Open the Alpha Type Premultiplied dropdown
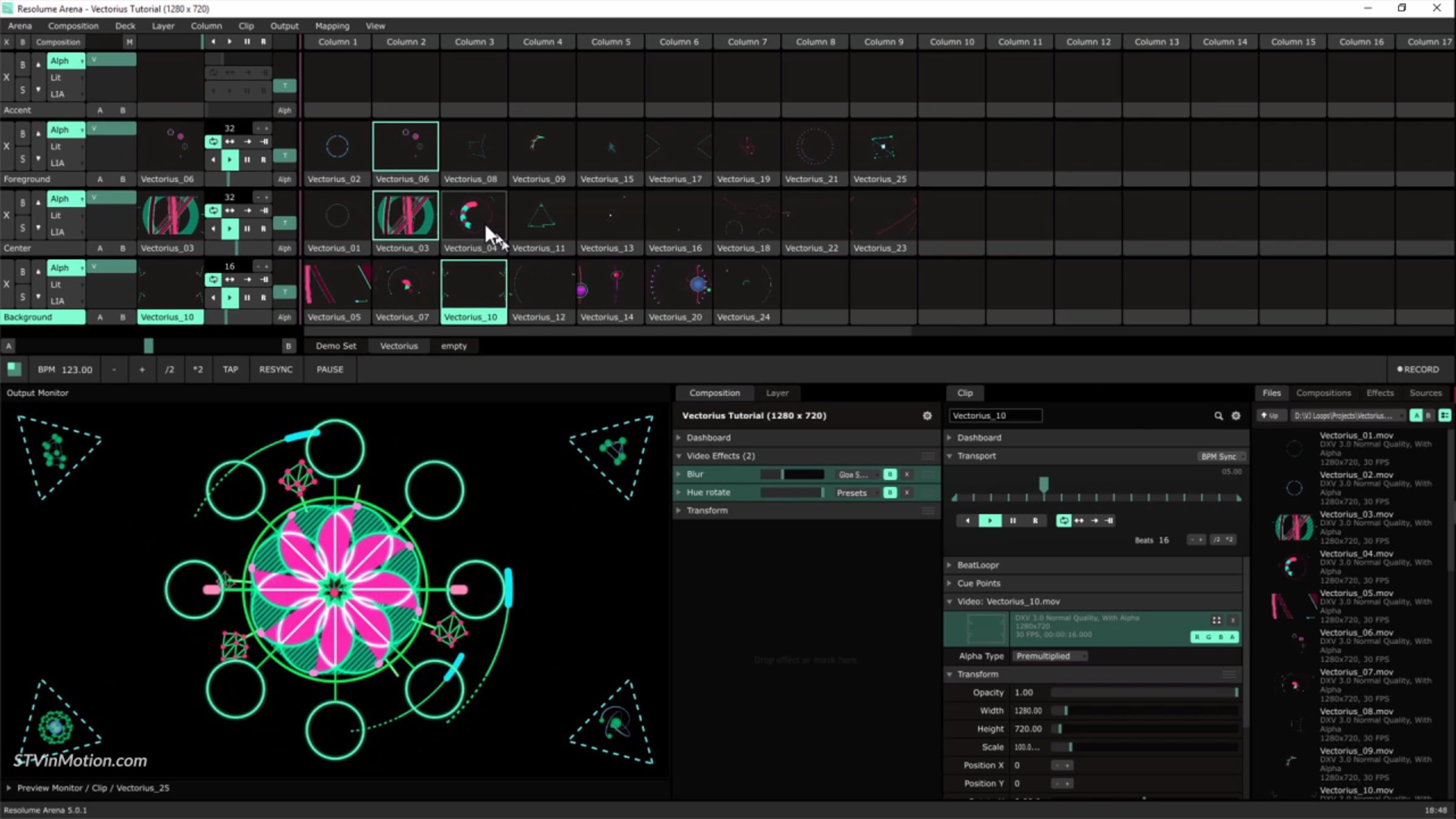 pos(1049,656)
